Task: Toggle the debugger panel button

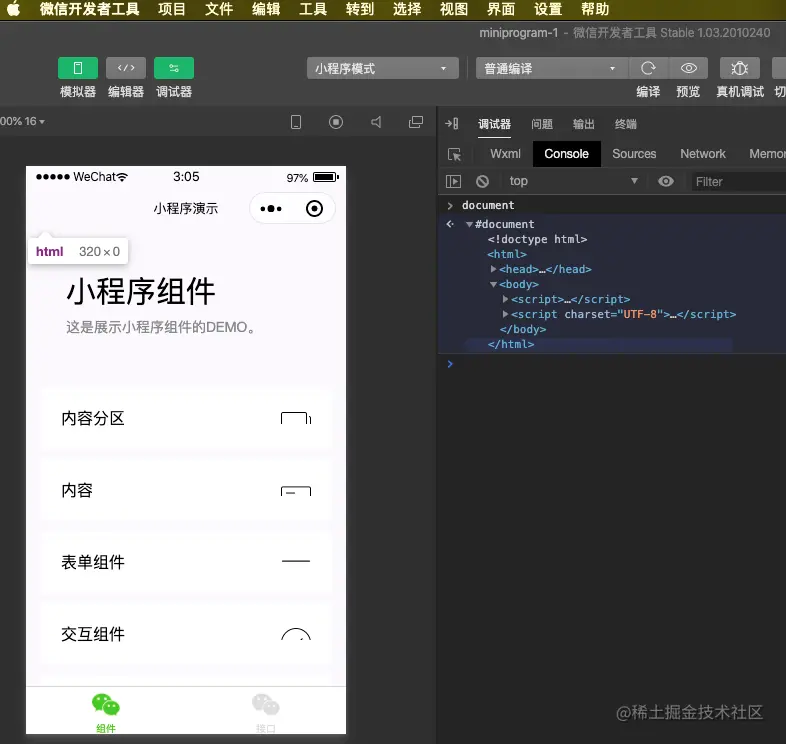Action: tap(174, 68)
